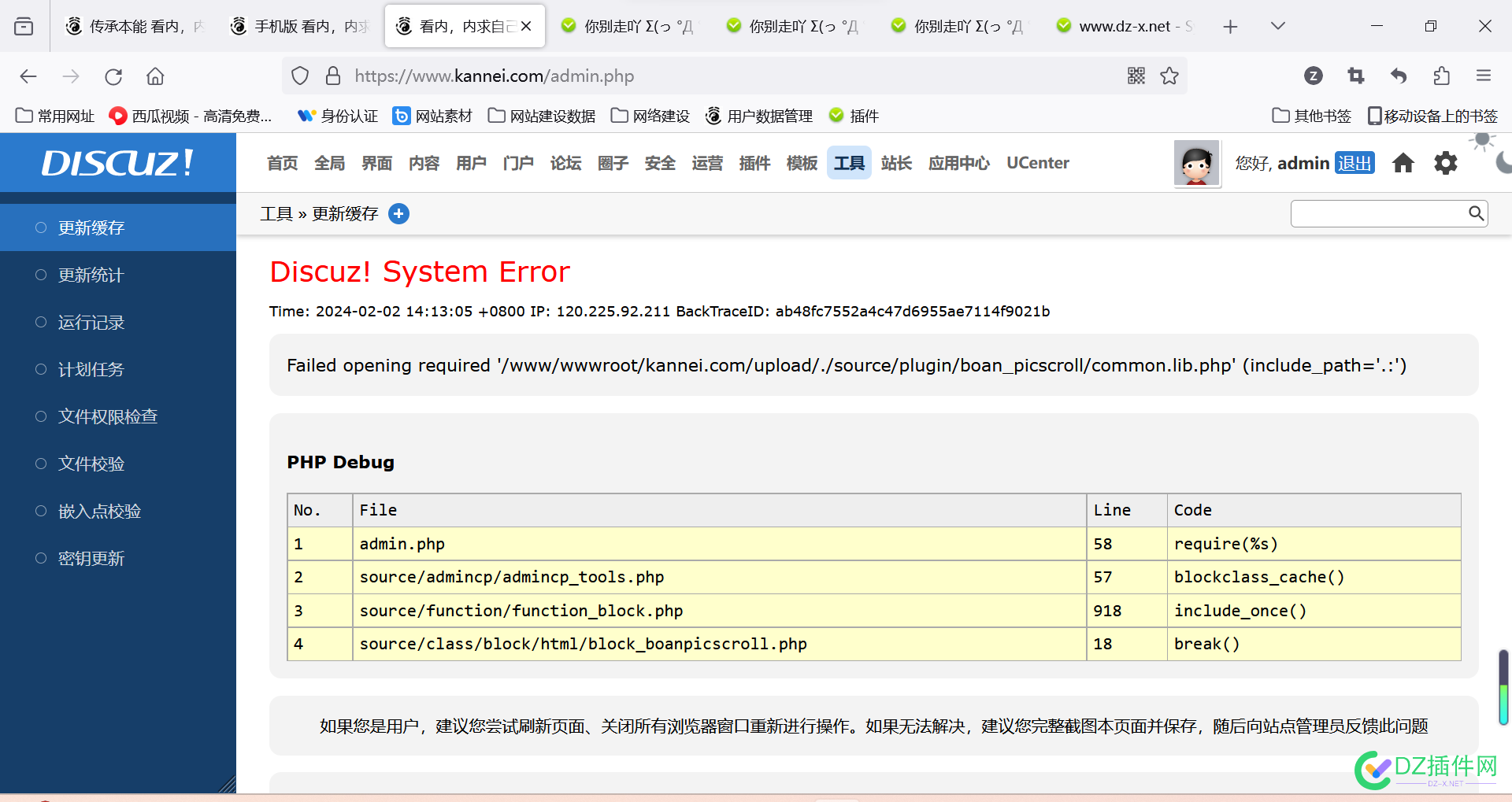Bookmark this page with star icon

point(1169,76)
